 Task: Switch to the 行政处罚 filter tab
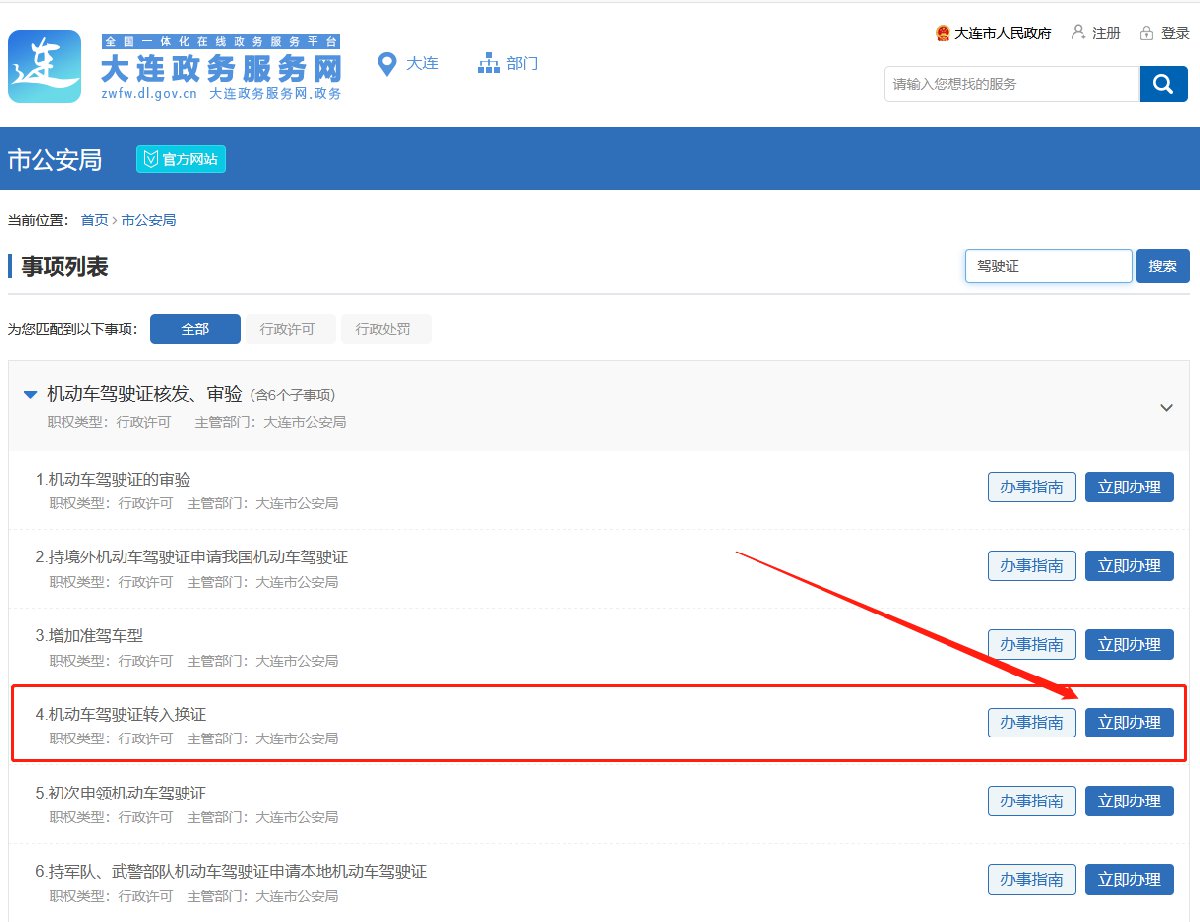(x=385, y=329)
